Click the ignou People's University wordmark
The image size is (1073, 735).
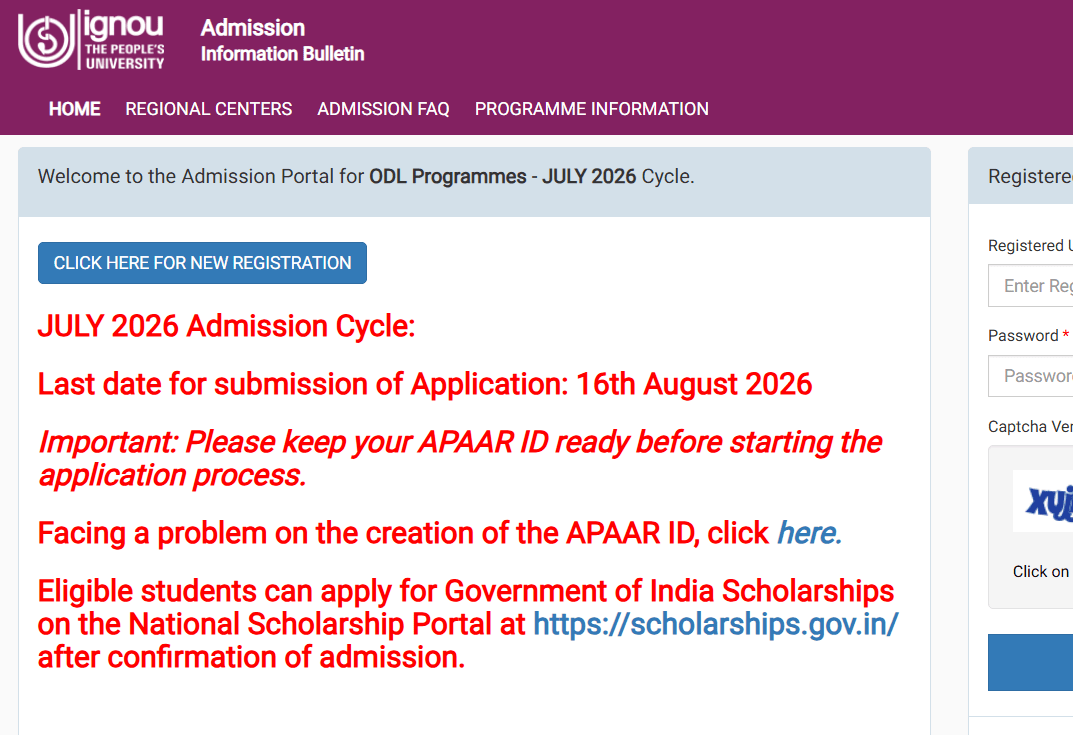[x=125, y=40]
